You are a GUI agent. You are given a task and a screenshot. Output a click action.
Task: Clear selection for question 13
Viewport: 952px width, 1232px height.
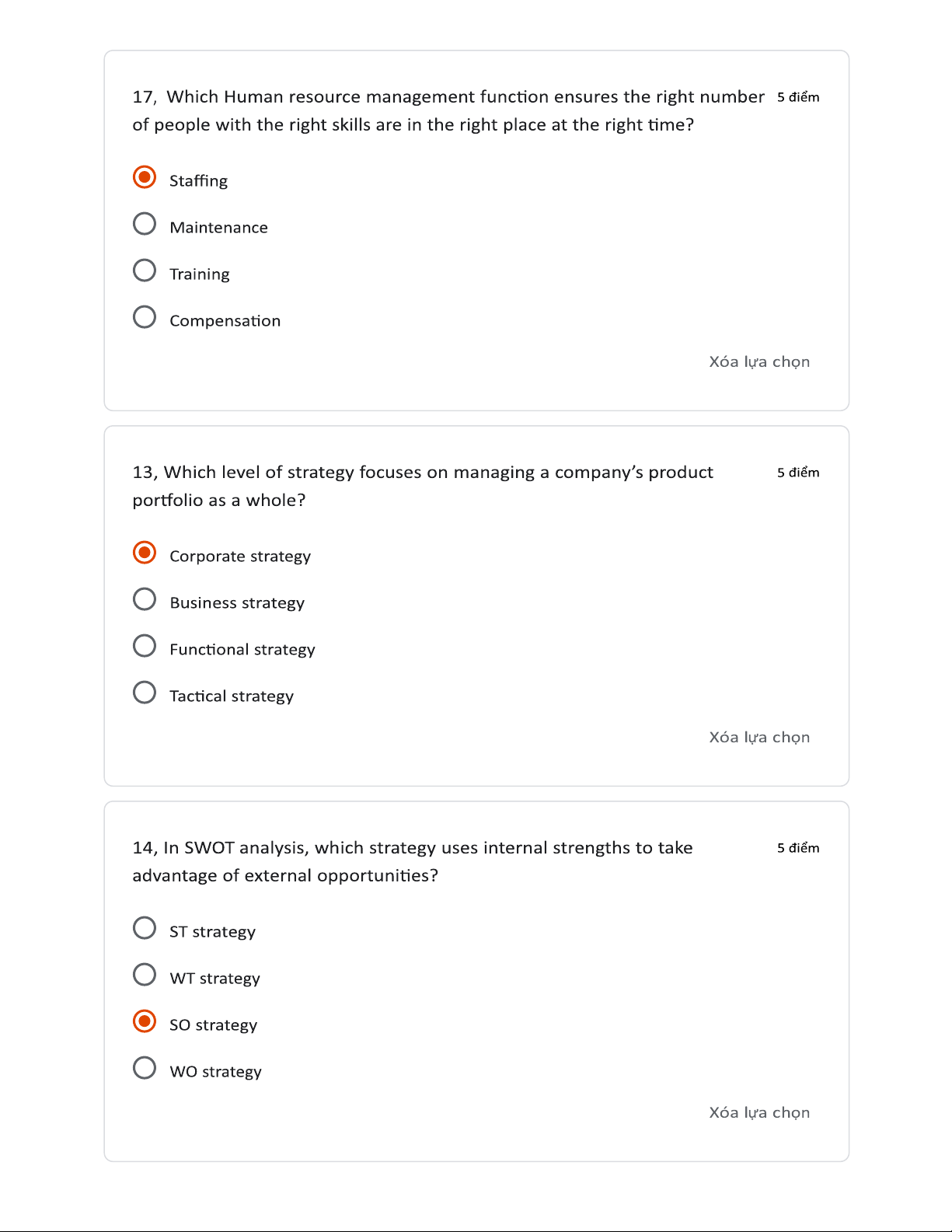758,737
